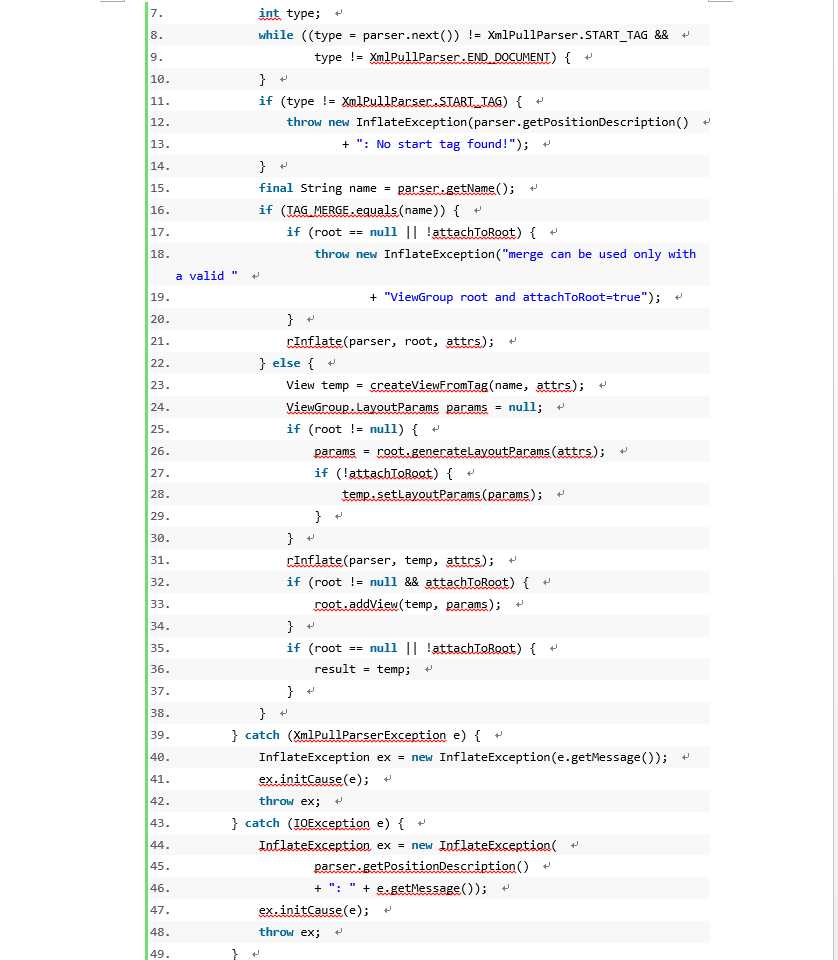
Task: Click 'if (!attachToRoot)' on line 27
Action: [x=376, y=473]
